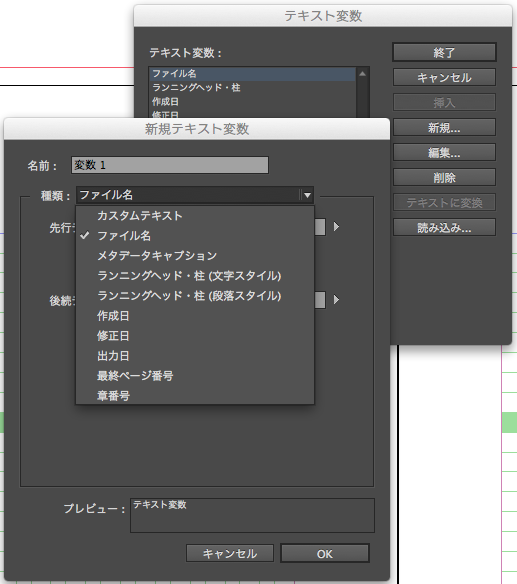Click the 種類 dropdown arrow

[x=307, y=195]
